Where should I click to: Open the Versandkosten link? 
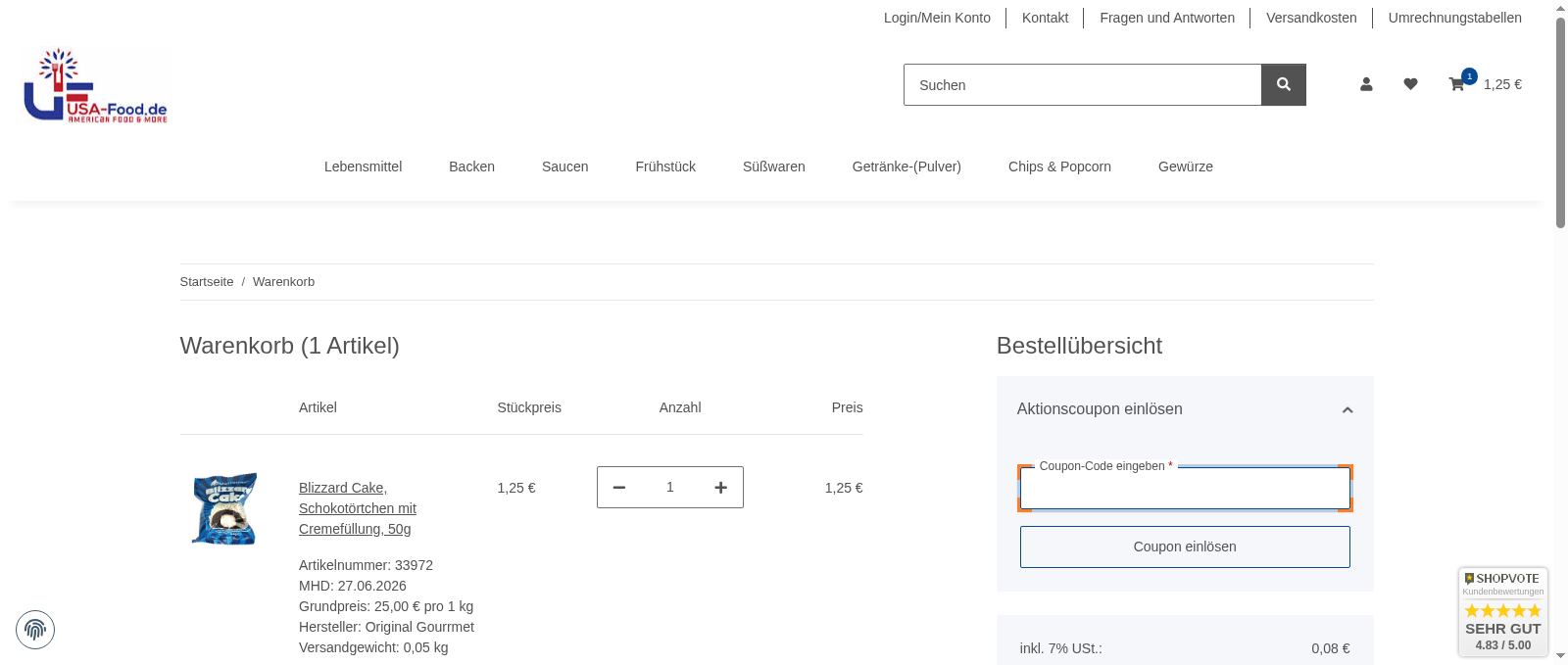coord(1311,18)
